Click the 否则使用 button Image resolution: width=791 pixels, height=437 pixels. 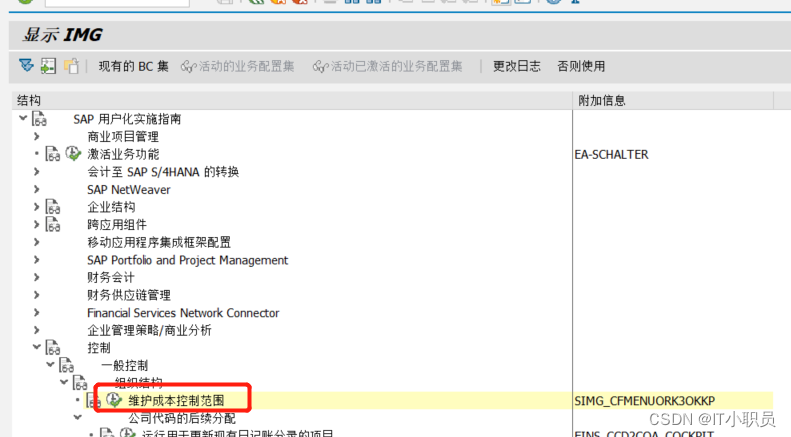[581, 66]
